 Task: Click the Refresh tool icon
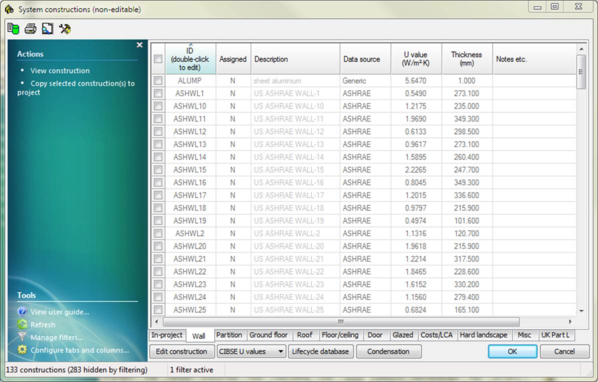pos(22,324)
